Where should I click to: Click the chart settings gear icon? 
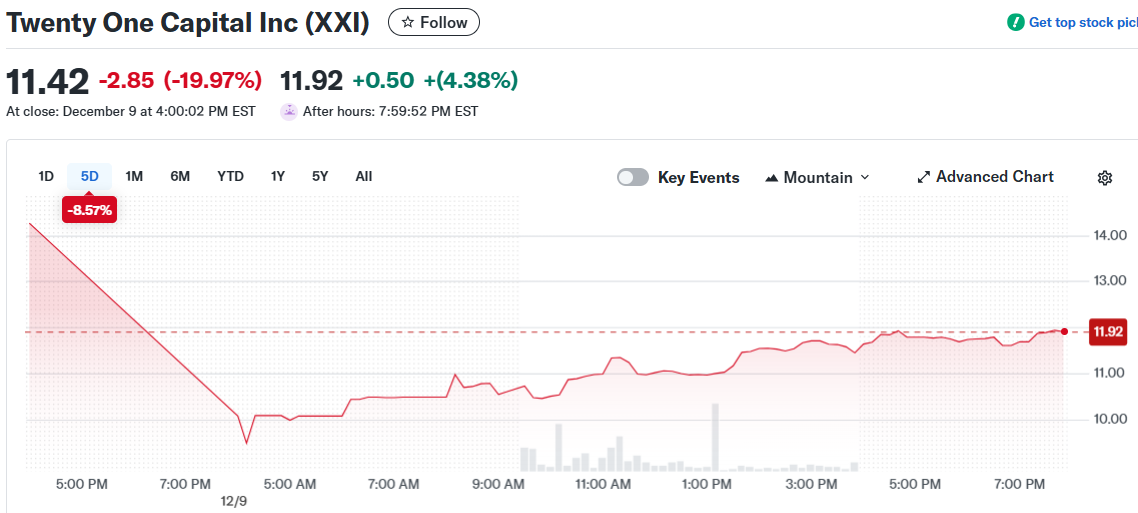(1105, 178)
